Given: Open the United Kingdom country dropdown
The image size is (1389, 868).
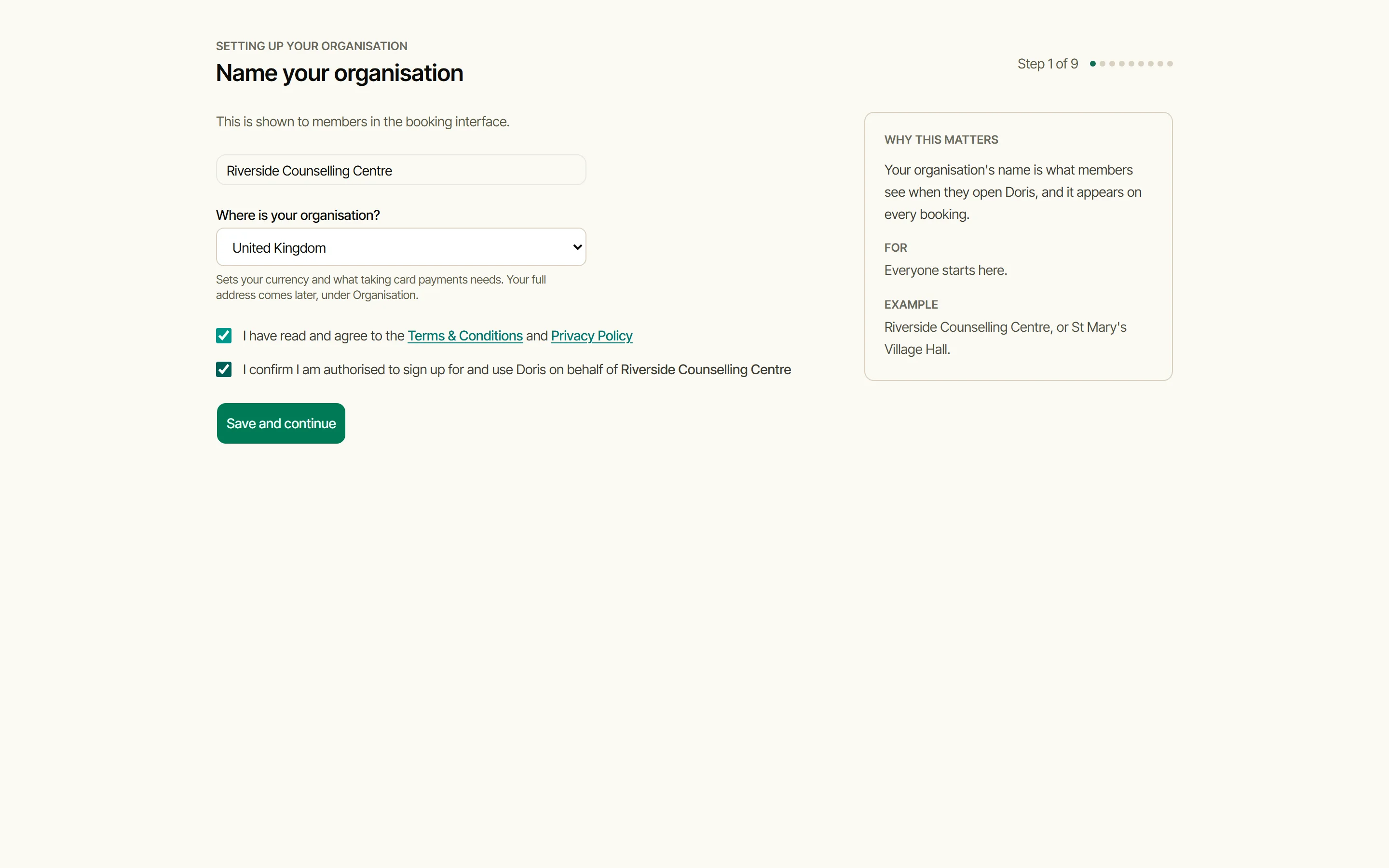Looking at the screenshot, I should tap(401, 247).
